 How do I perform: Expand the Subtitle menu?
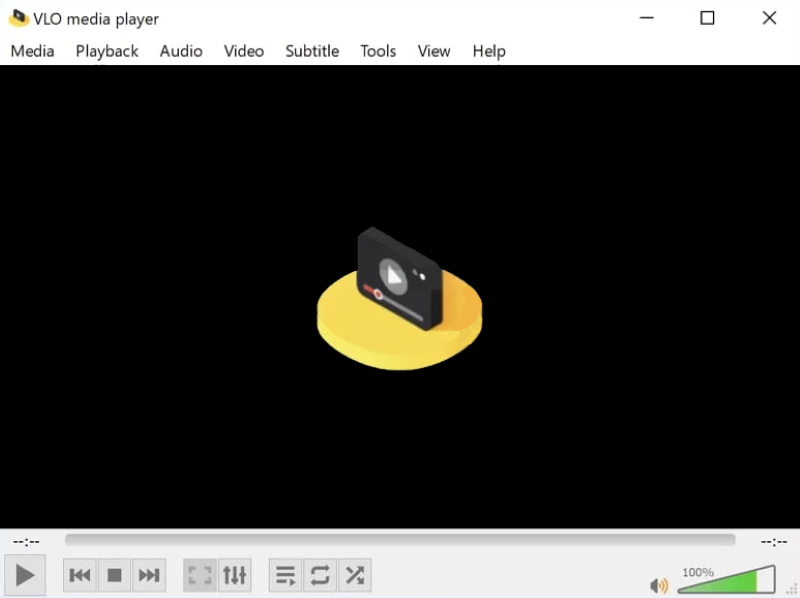point(312,51)
